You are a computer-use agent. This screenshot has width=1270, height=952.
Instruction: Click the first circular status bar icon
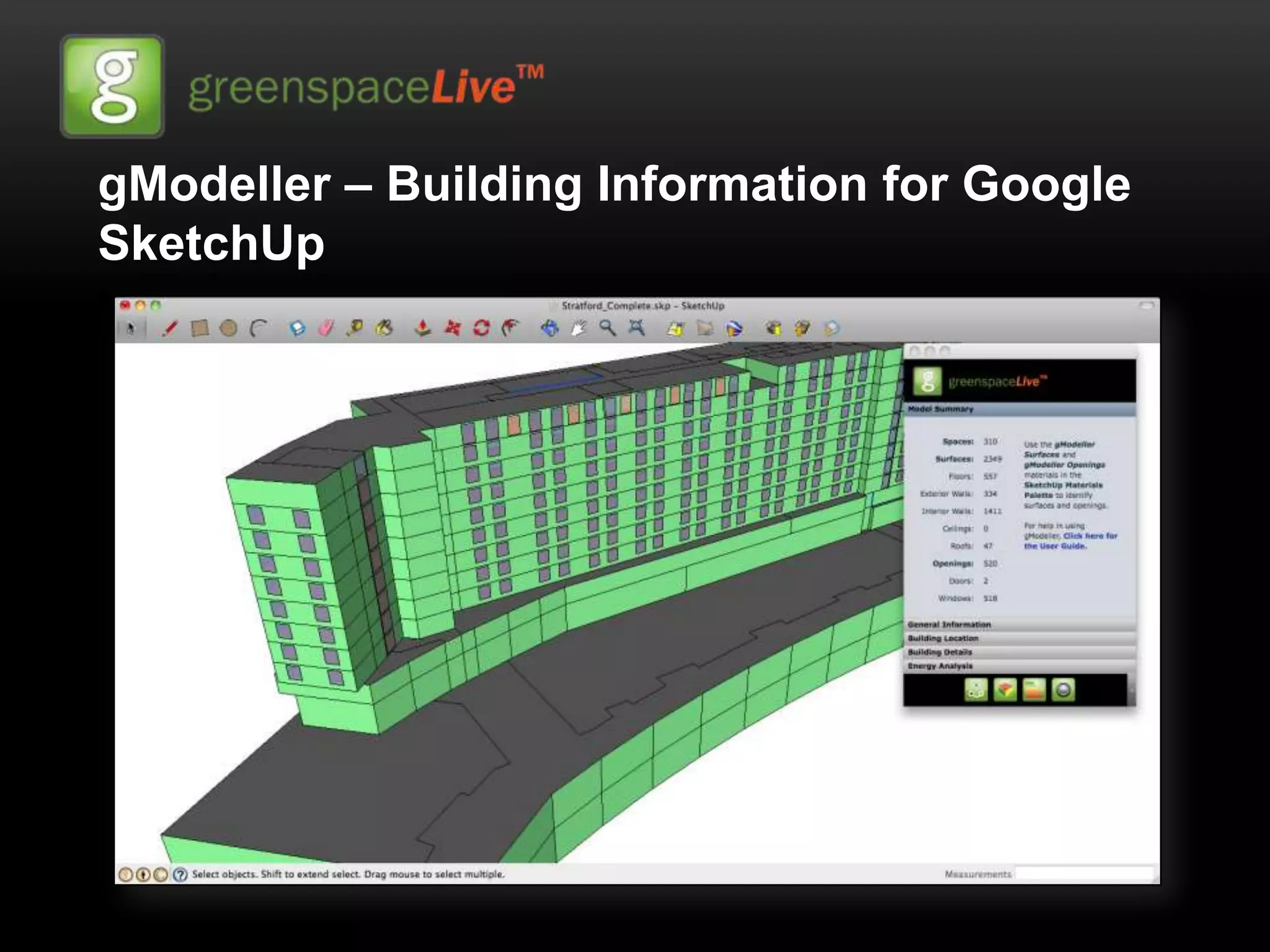click(125, 875)
